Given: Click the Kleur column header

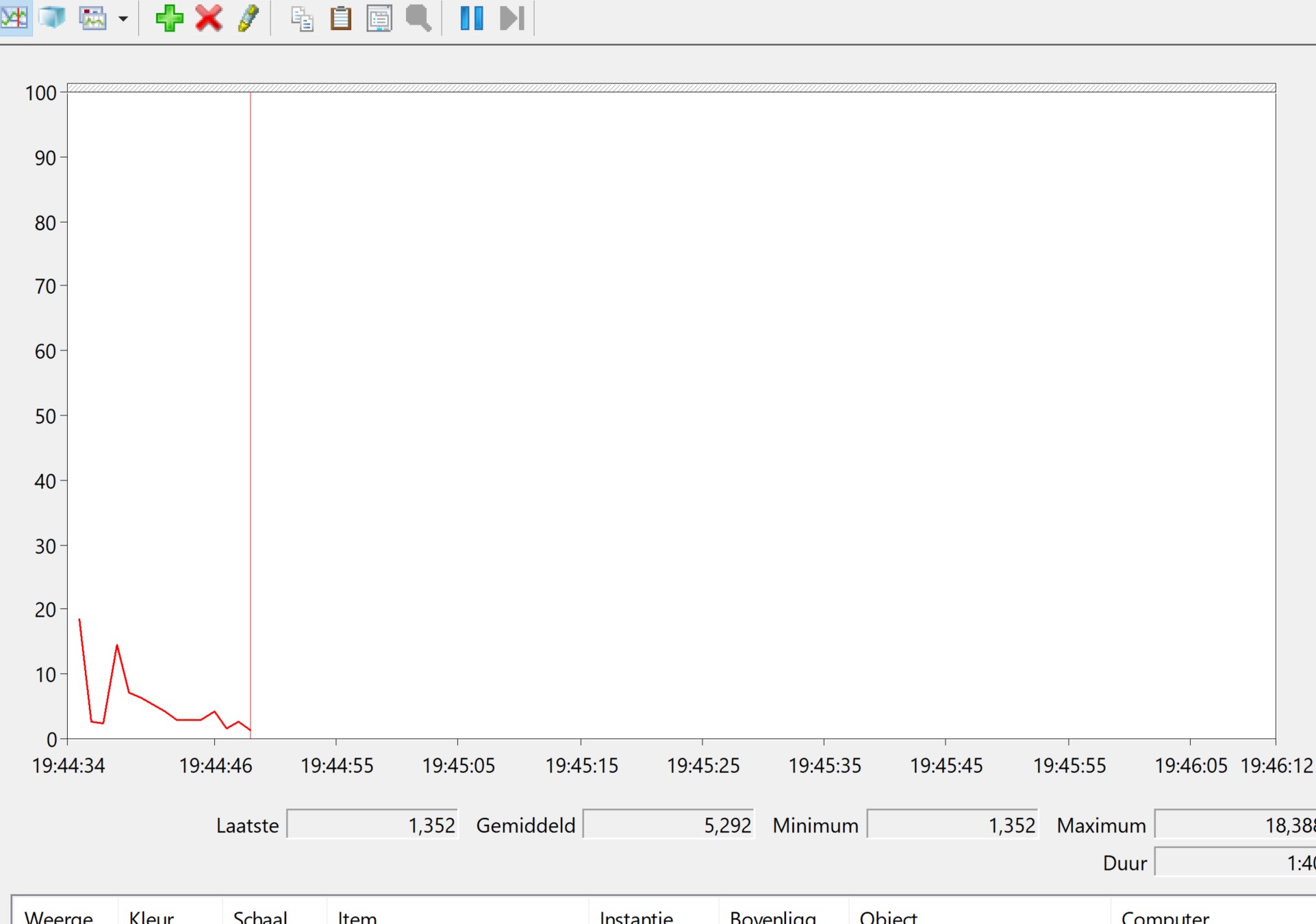Looking at the screenshot, I should (x=151, y=916).
